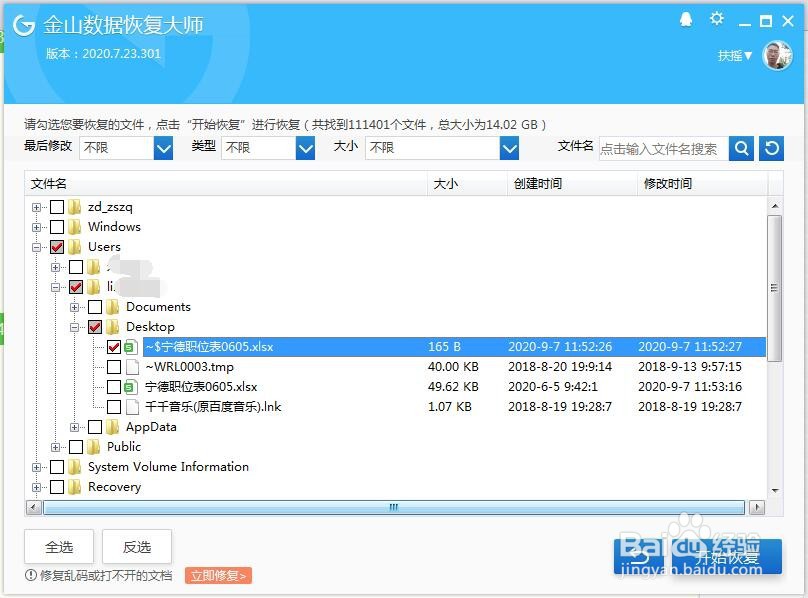
Task: Click the Windows folder icon
Action: [75, 227]
